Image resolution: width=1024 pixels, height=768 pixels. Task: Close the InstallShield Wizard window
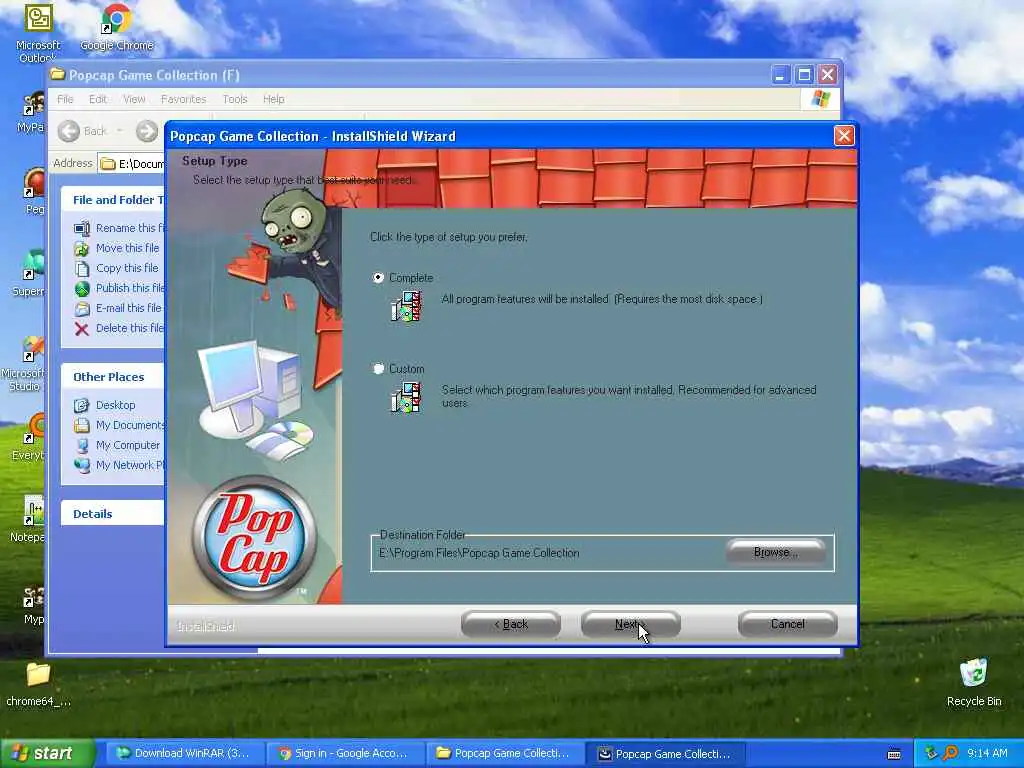(x=844, y=136)
